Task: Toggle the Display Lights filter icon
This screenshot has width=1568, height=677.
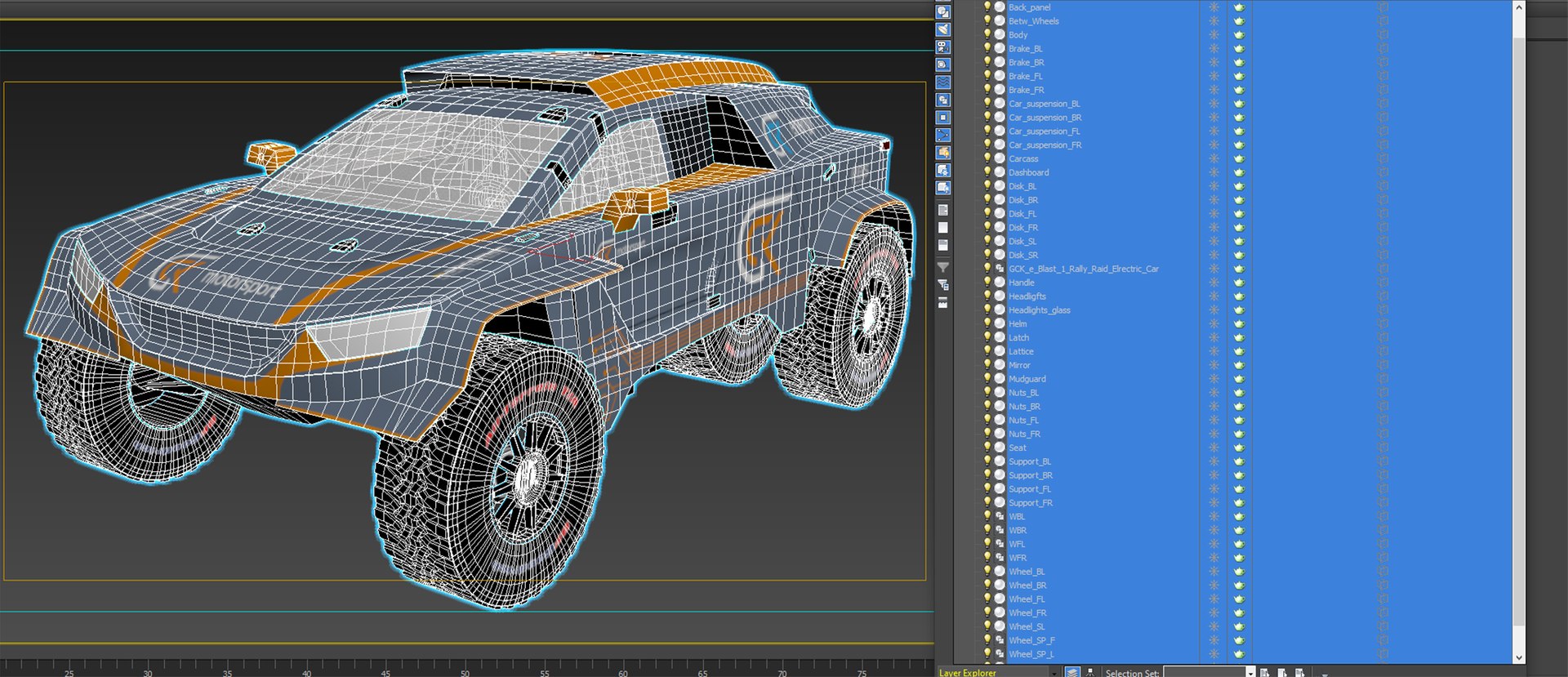Action: [943, 29]
